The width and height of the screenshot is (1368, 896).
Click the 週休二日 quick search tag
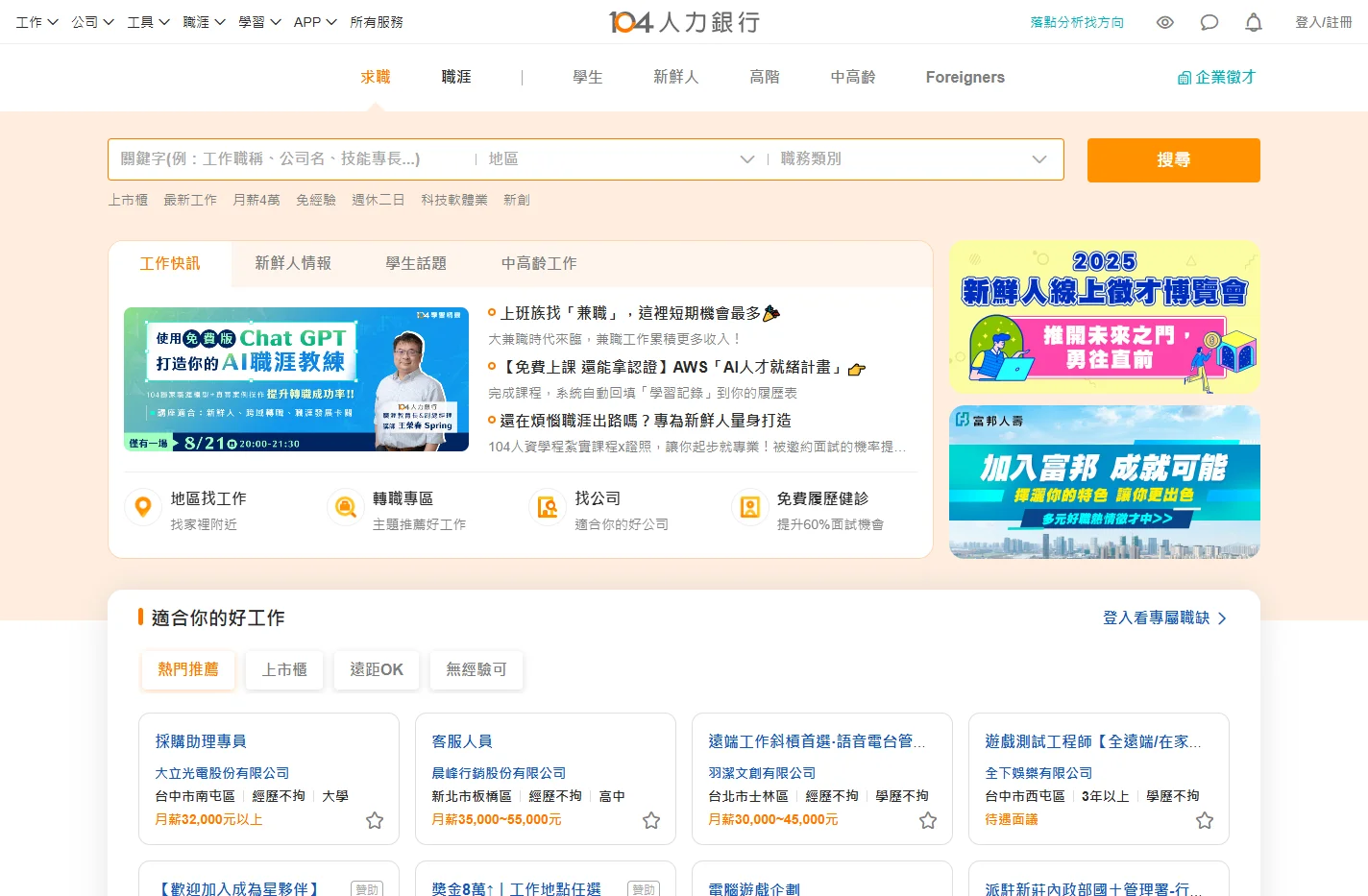[x=379, y=200]
